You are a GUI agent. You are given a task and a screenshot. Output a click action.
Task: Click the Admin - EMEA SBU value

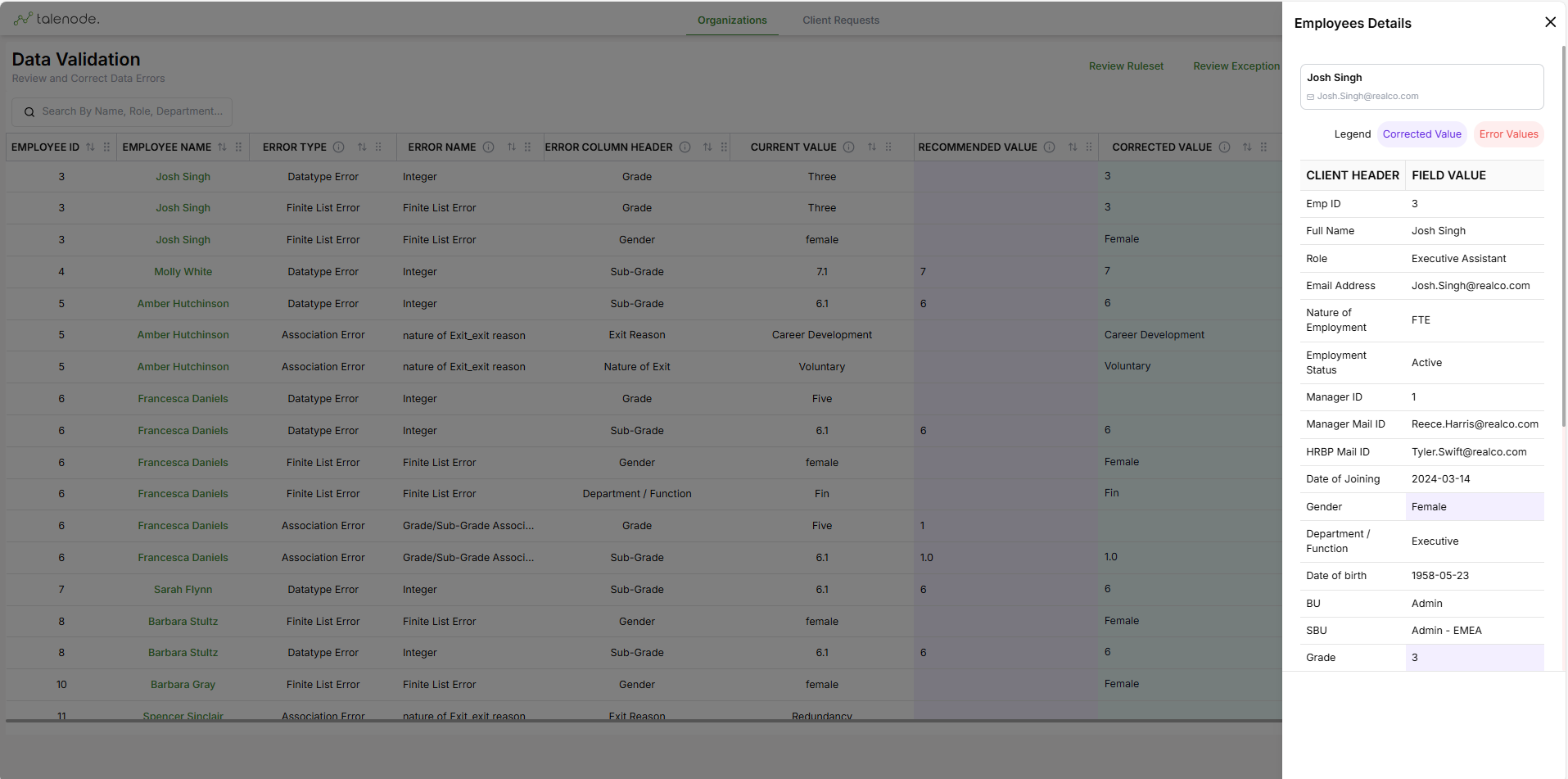click(1446, 631)
